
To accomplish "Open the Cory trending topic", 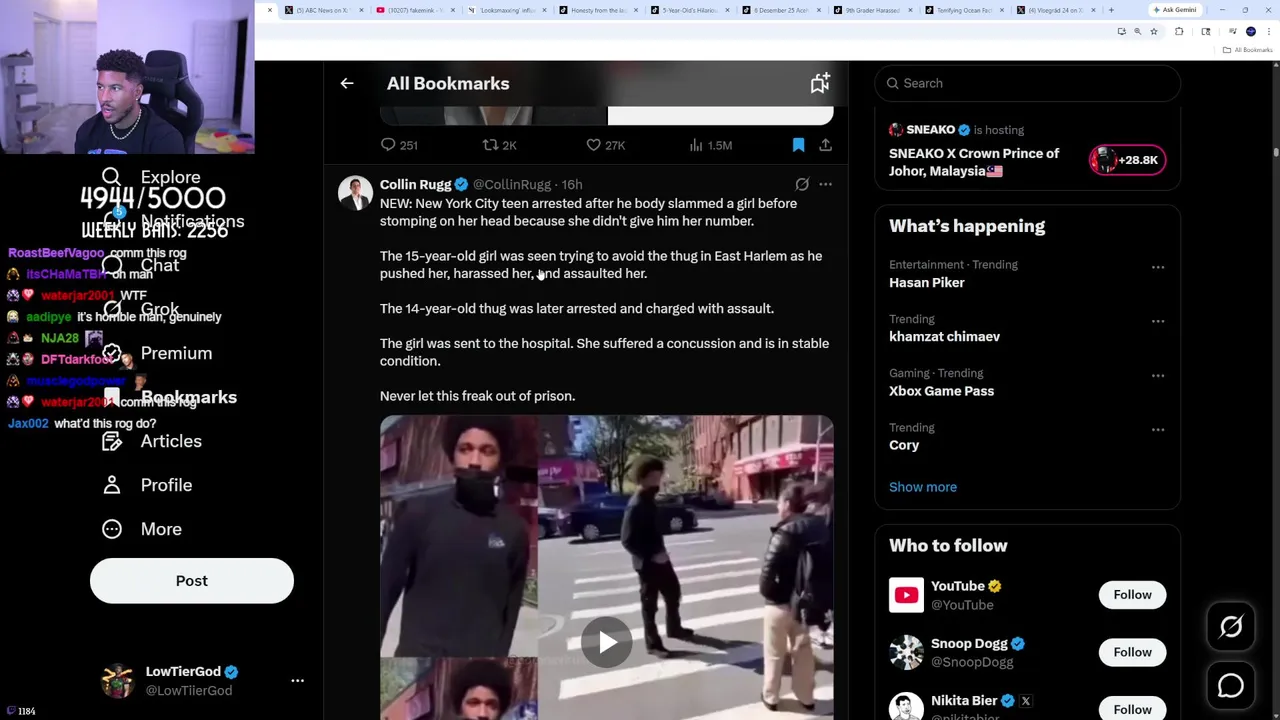I will (904, 445).
